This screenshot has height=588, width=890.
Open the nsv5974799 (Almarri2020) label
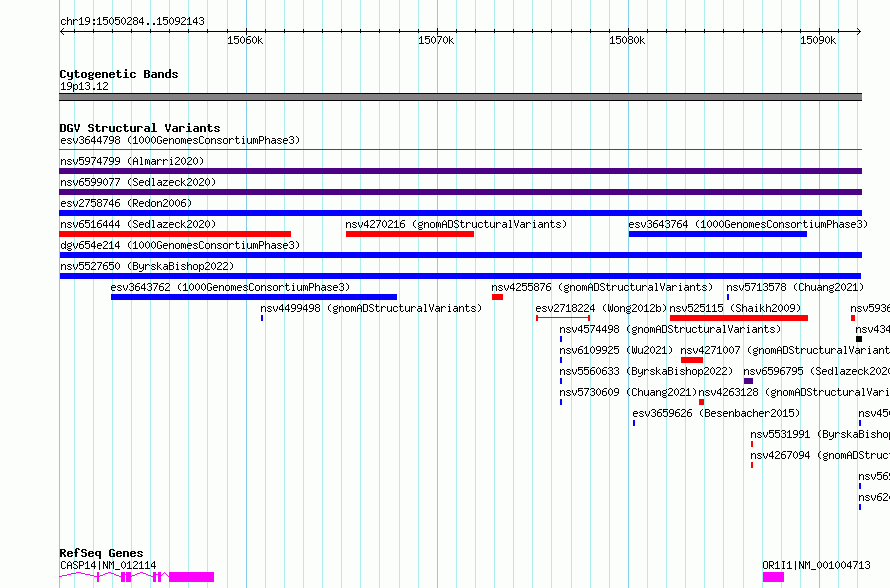[x=132, y=161]
